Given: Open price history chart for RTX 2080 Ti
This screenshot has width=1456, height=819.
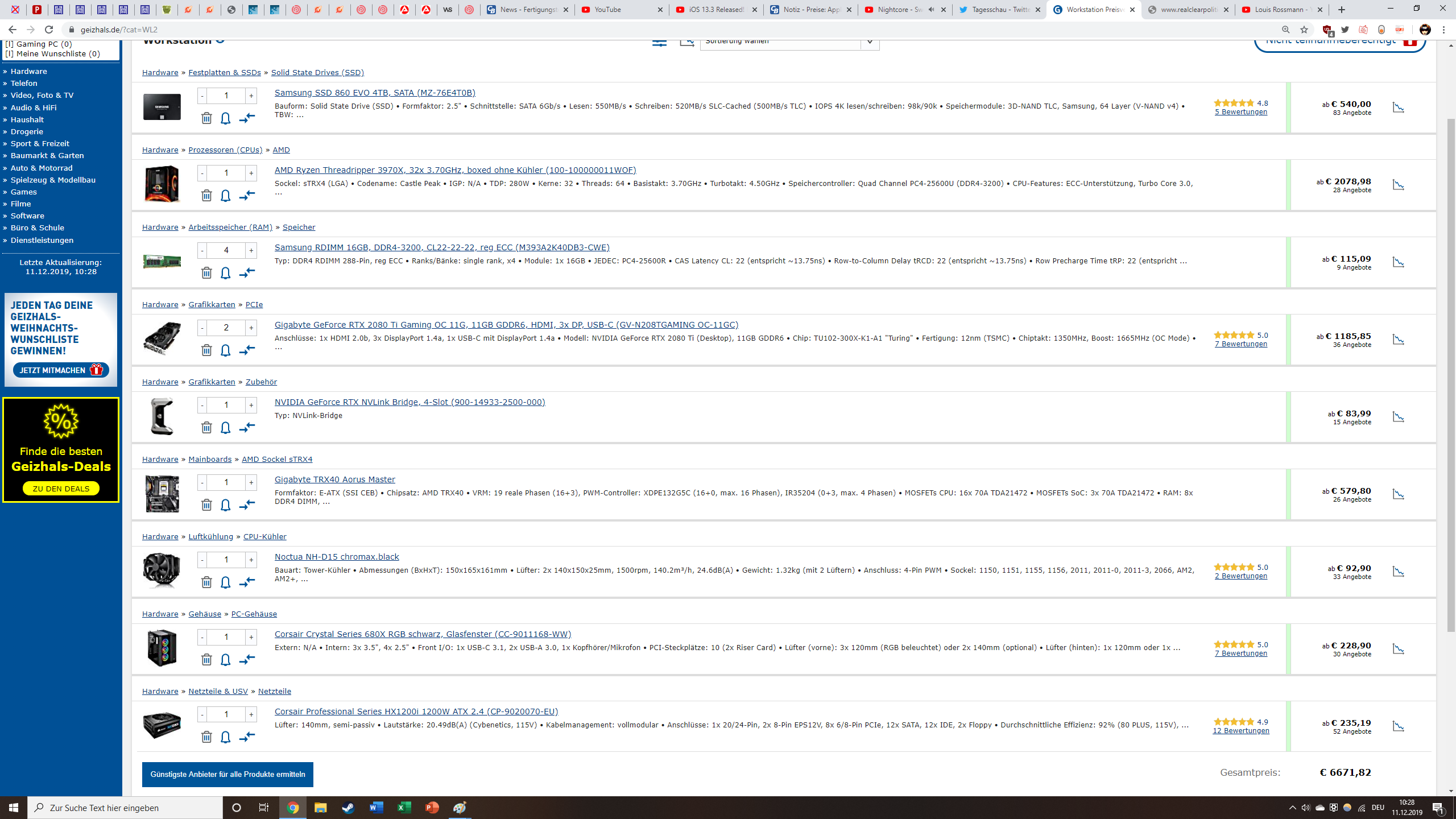Looking at the screenshot, I should pos(1398,340).
